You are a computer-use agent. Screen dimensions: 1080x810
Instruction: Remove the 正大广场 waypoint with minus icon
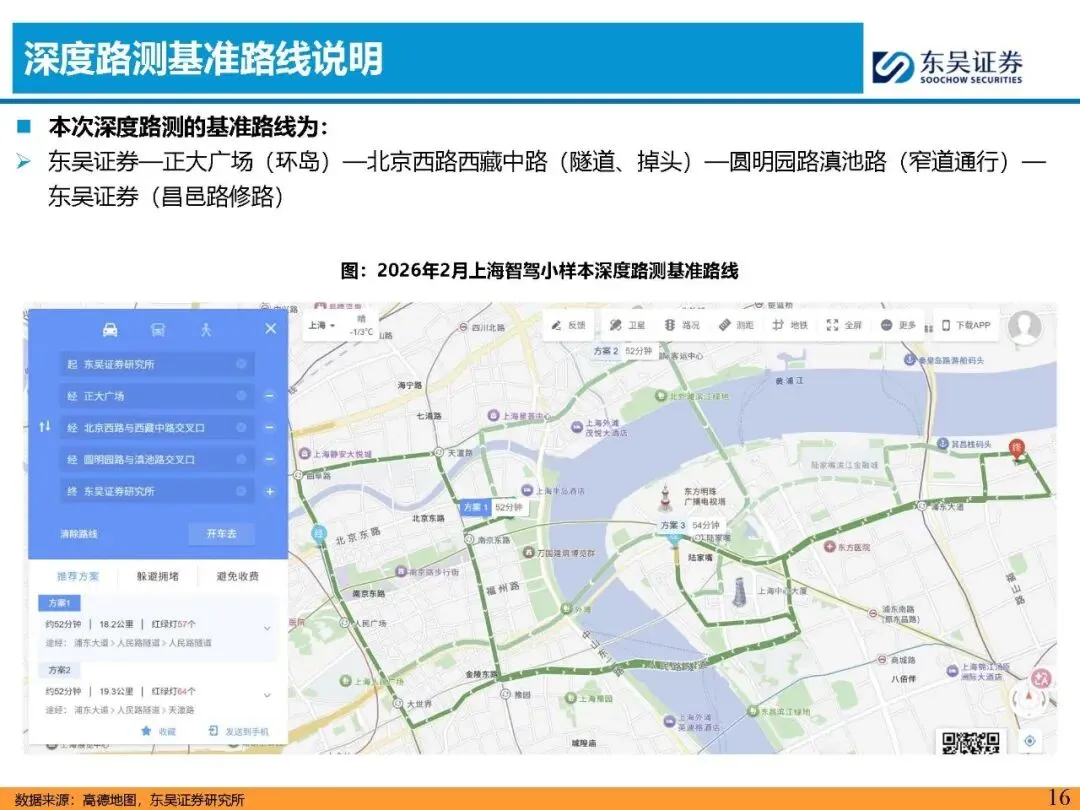(269, 396)
